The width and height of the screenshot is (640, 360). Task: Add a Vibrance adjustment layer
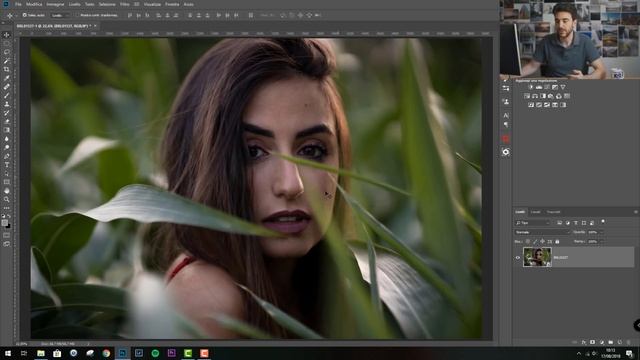click(x=563, y=87)
